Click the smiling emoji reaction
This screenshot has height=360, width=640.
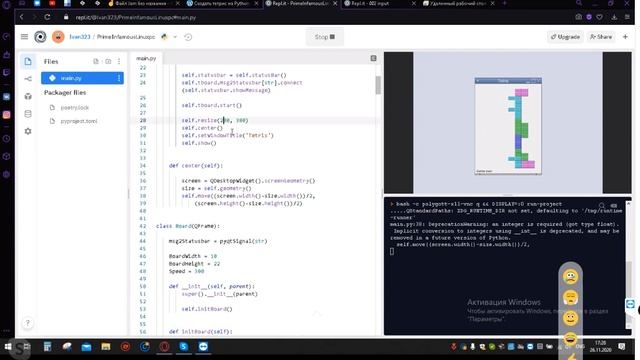coord(571,318)
